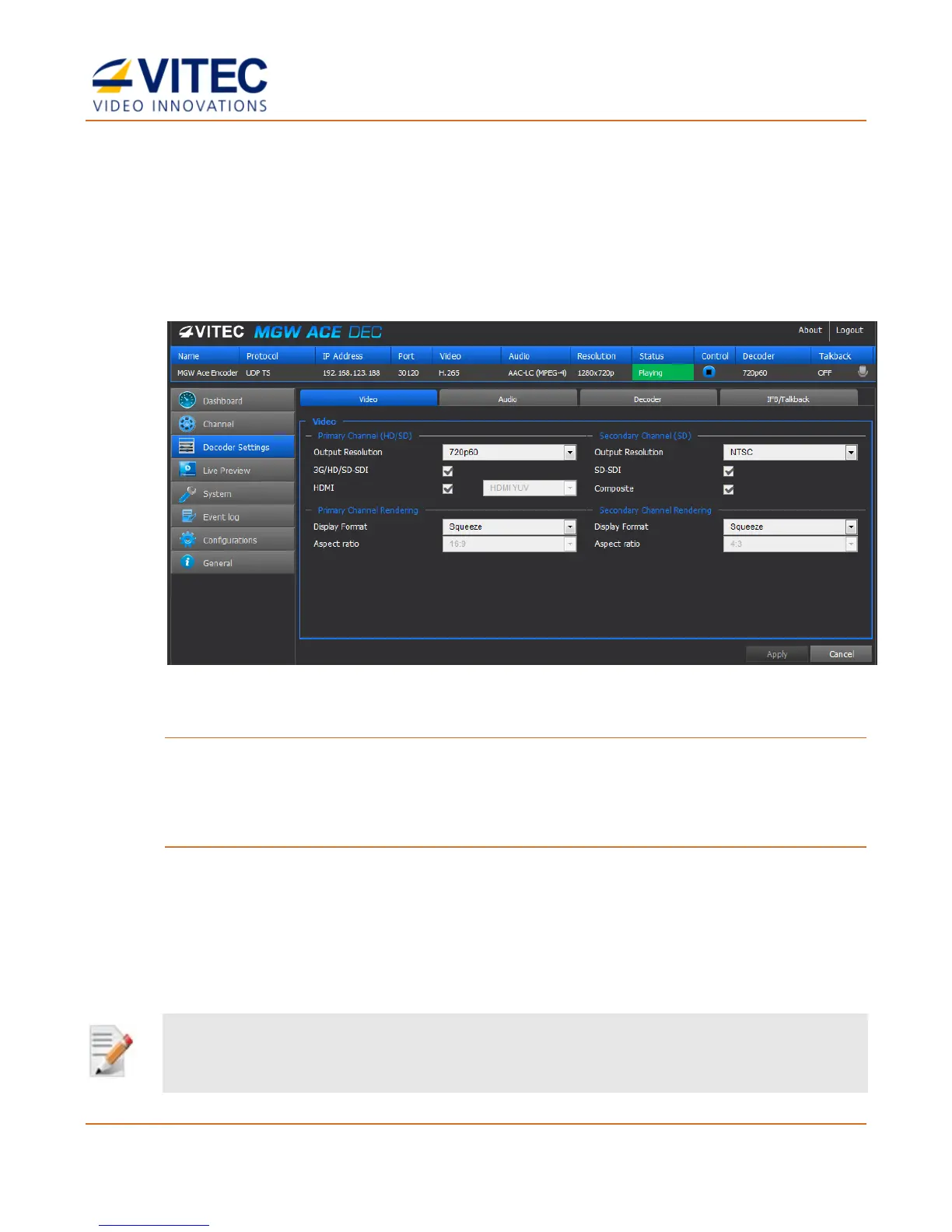Switch to the IFB/Talkback tab
952x1232 pixels.
pyautogui.click(x=789, y=398)
